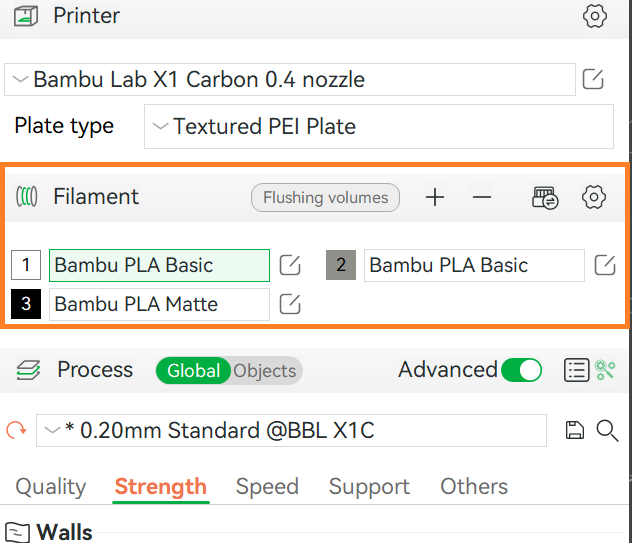The height and width of the screenshot is (544, 632).
Task: Add a filament with the plus icon
Action: click(x=435, y=197)
